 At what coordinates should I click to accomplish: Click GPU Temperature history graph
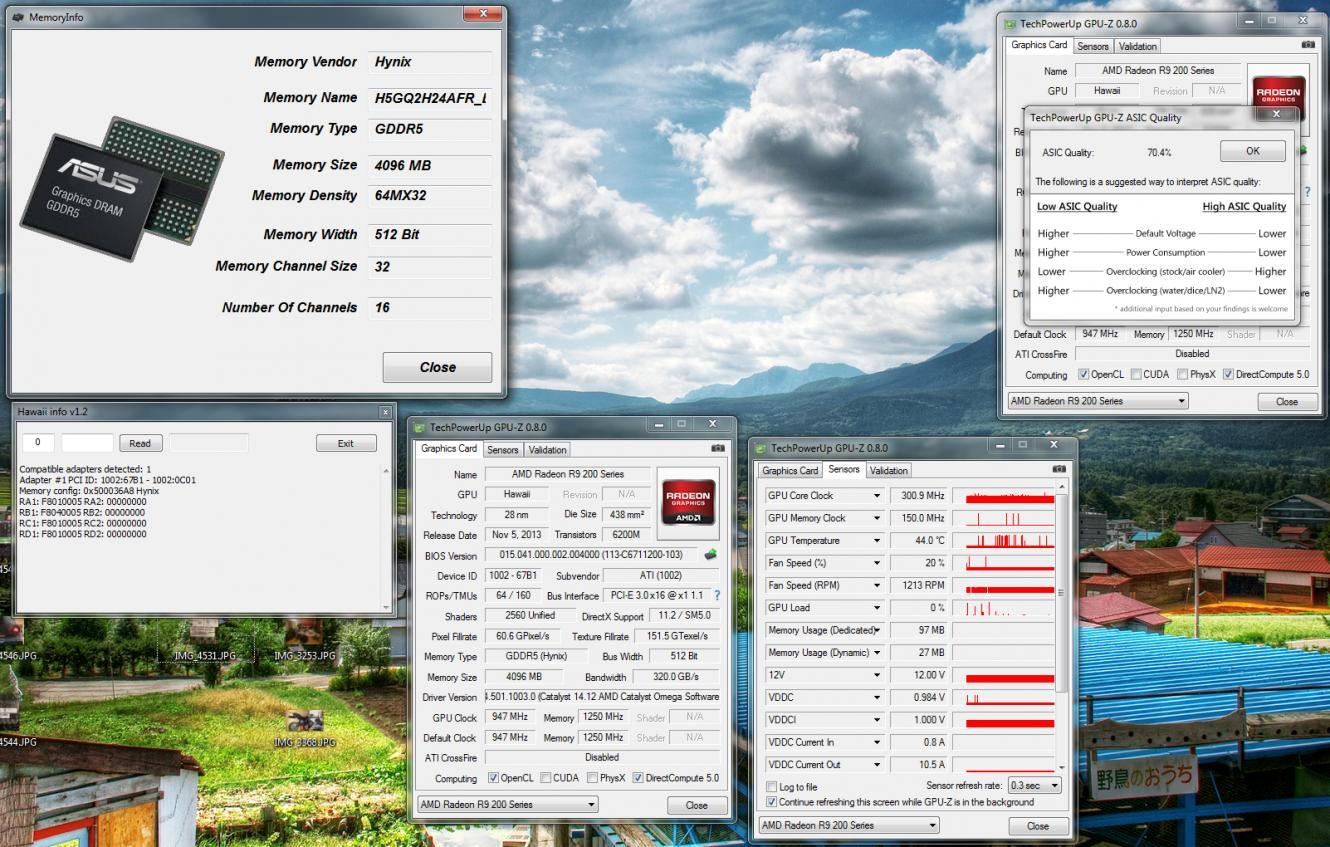[x=1003, y=541]
